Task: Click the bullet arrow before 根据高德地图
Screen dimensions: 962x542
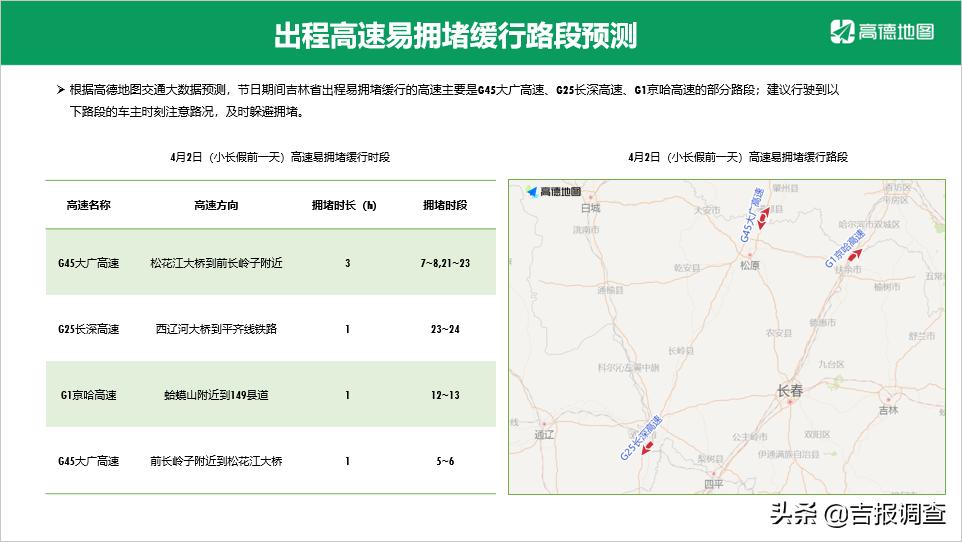Action: coord(61,90)
